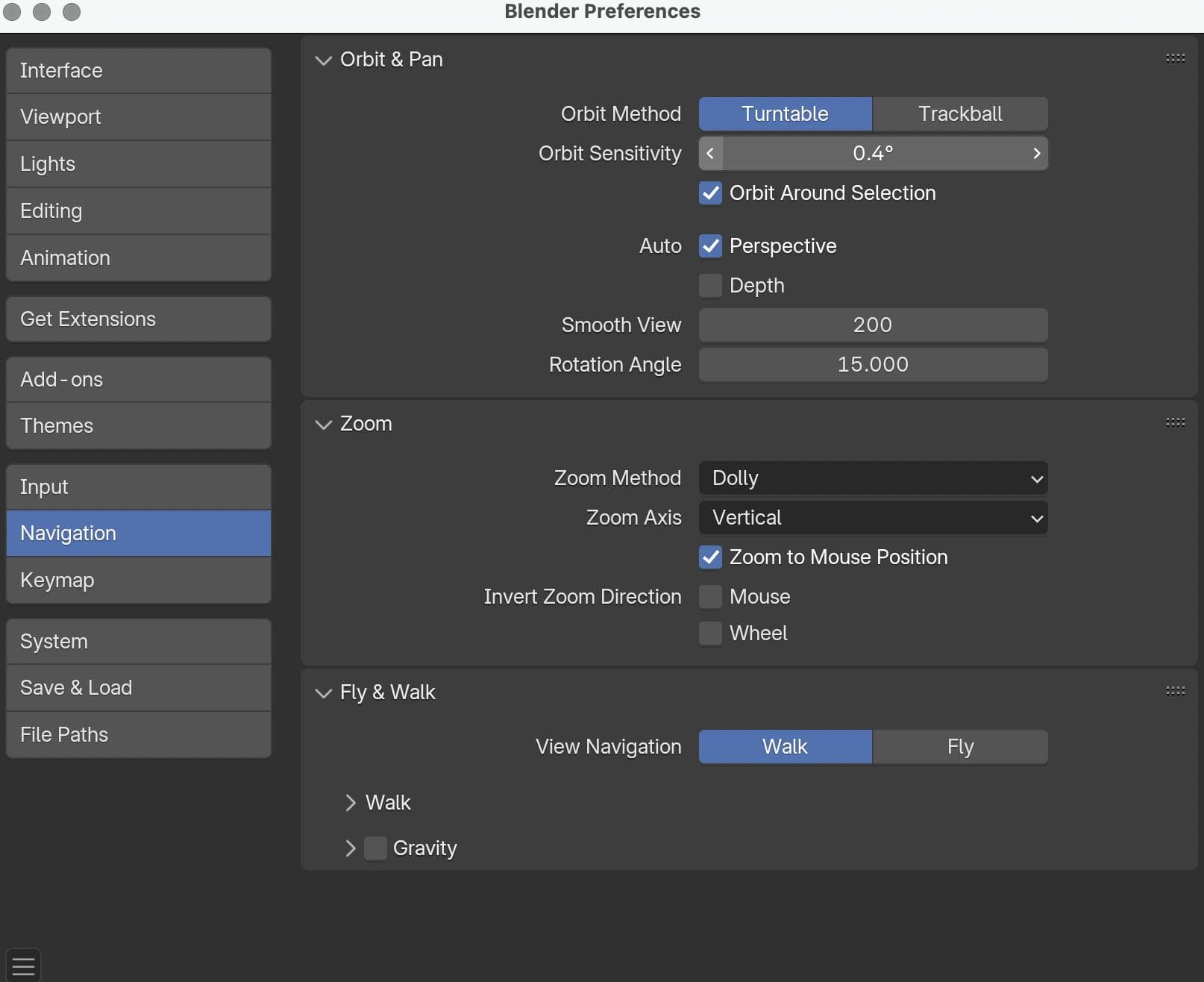Close the Blender Preferences window

coord(12,11)
